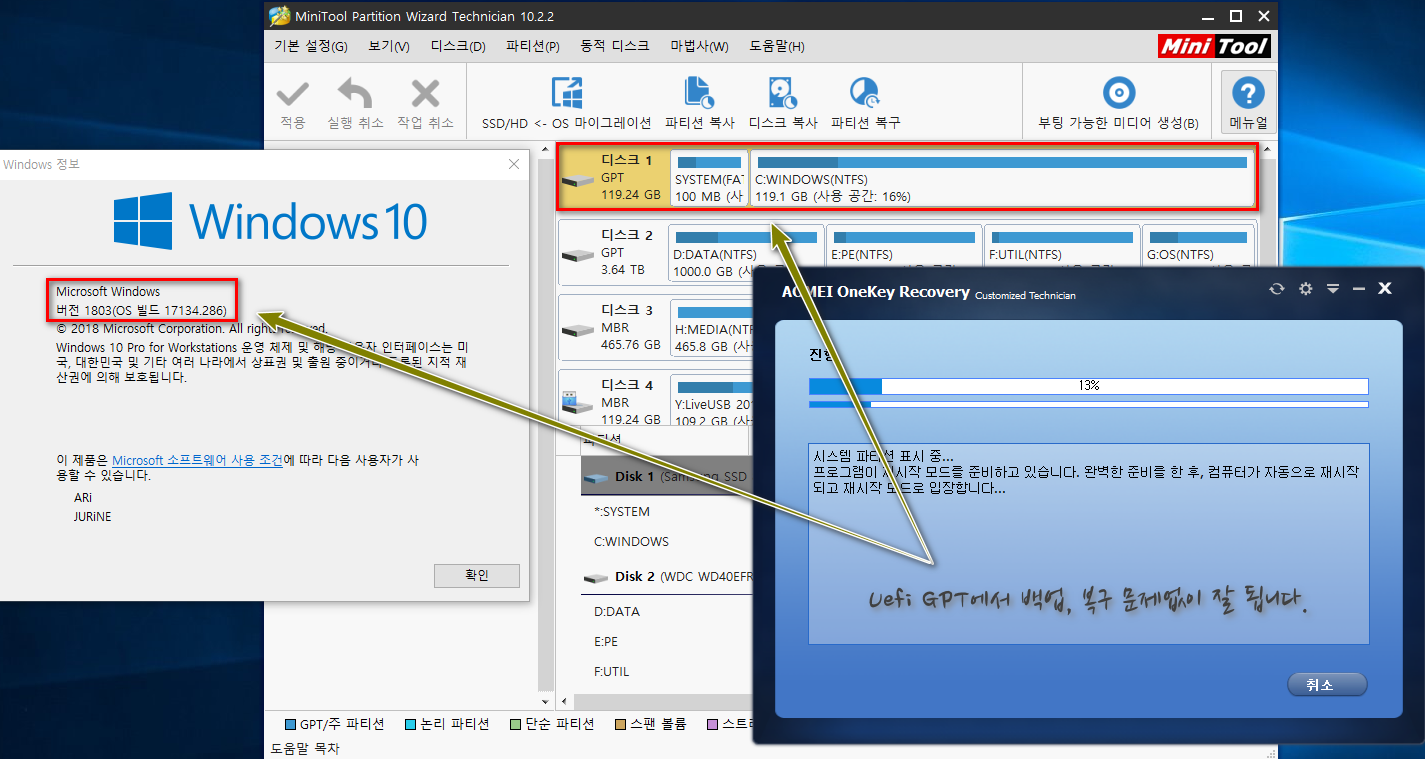Viewport: 1425px width, 759px height.
Task: Click the disk map scroll up arrow
Action: pos(1268,152)
